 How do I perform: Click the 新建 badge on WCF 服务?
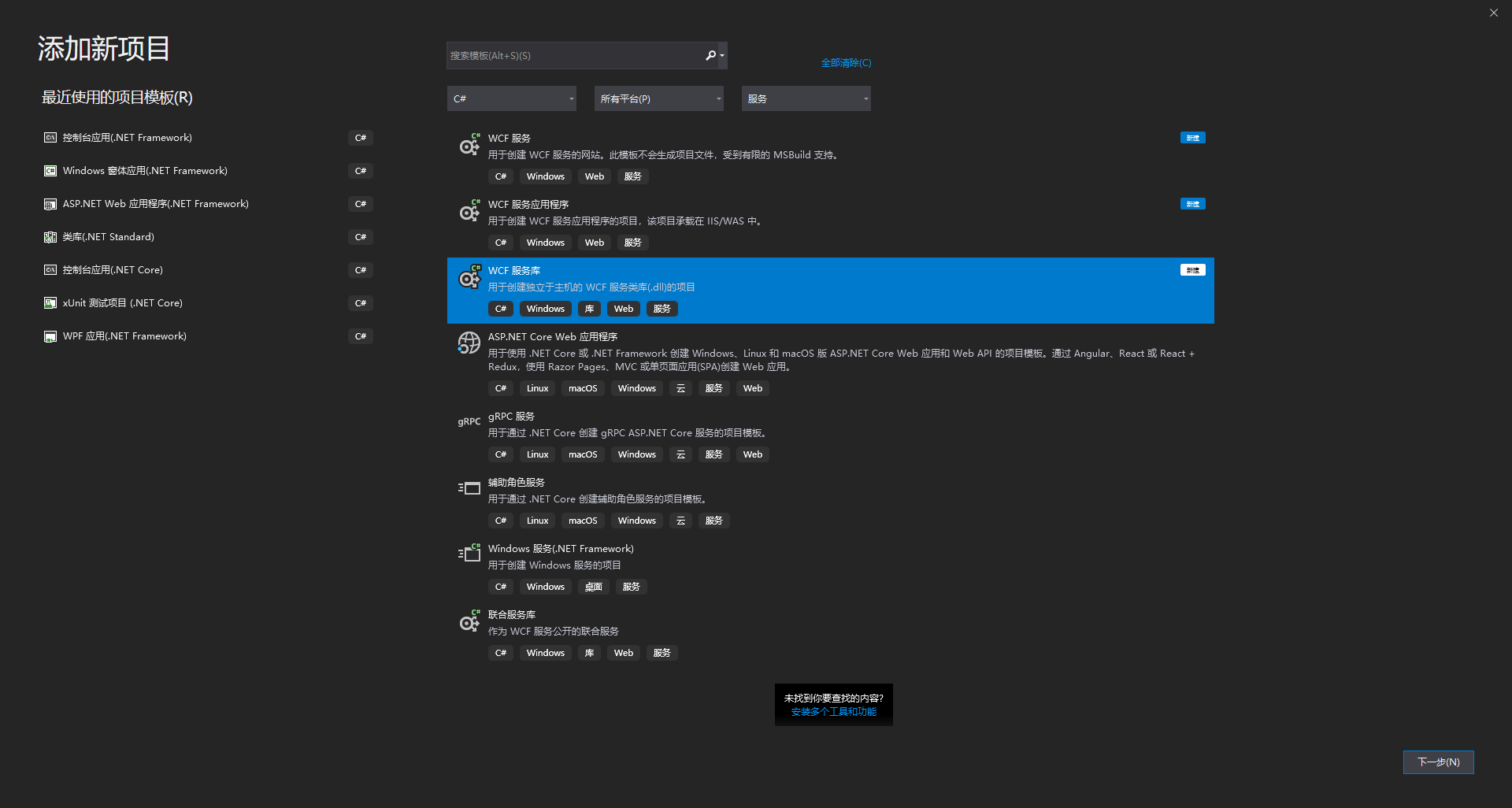coord(1192,138)
